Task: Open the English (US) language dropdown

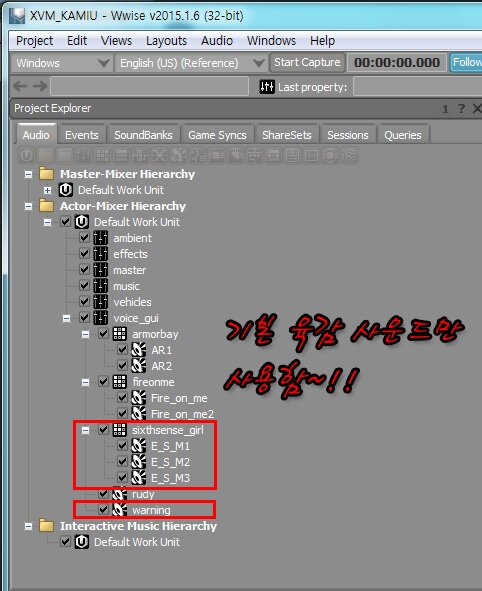Action: 191,63
